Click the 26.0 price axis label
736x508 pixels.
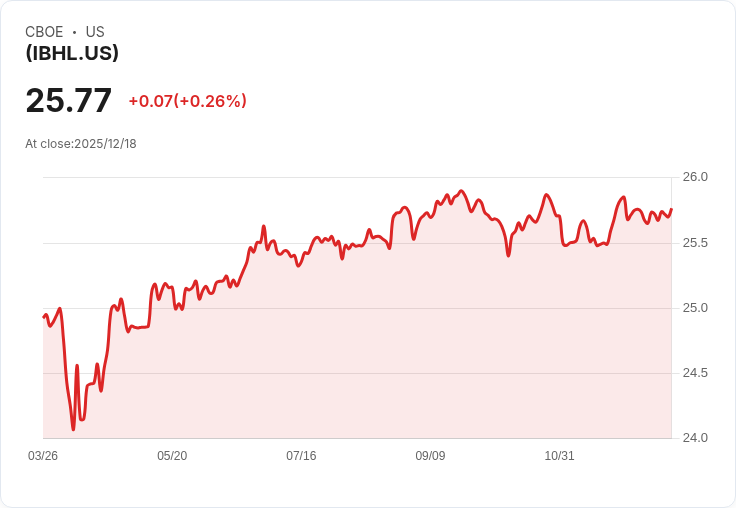(x=695, y=177)
